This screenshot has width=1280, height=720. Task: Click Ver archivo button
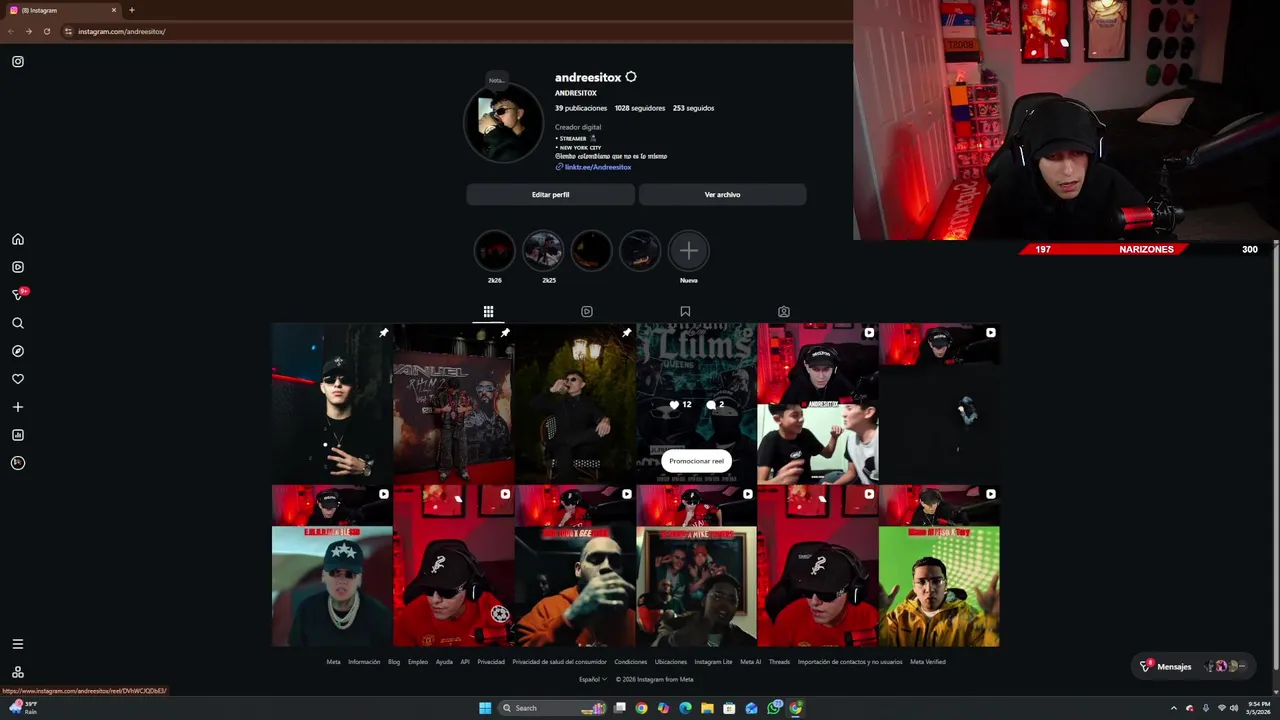[722, 195]
